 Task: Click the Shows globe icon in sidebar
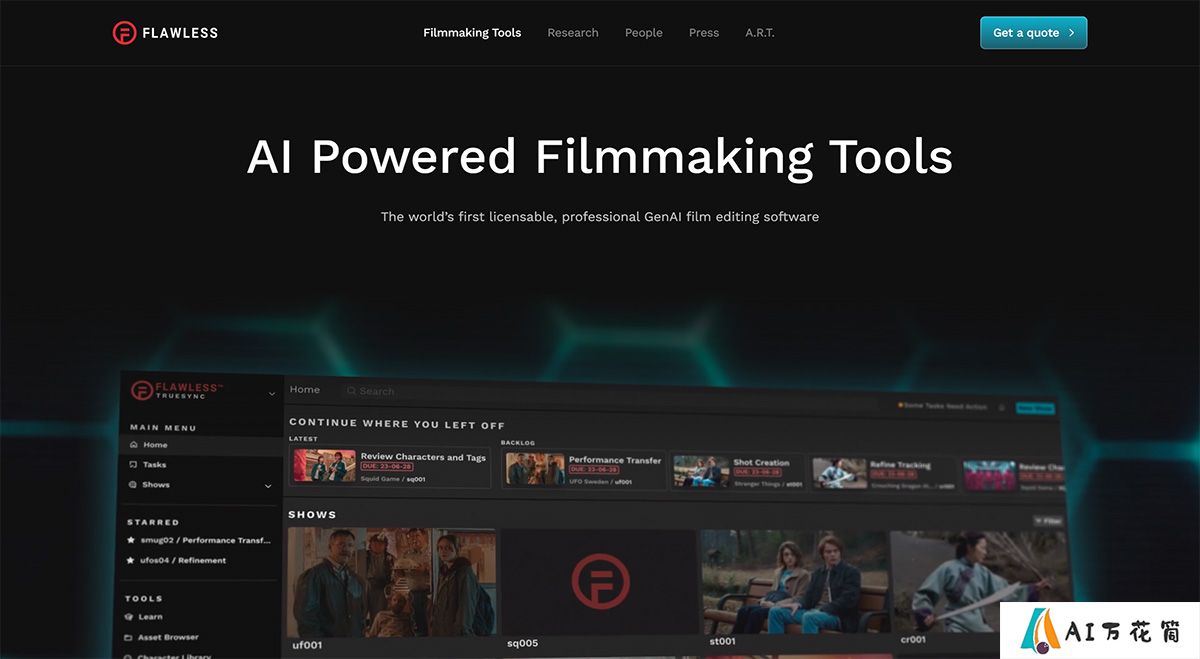(134, 484)
